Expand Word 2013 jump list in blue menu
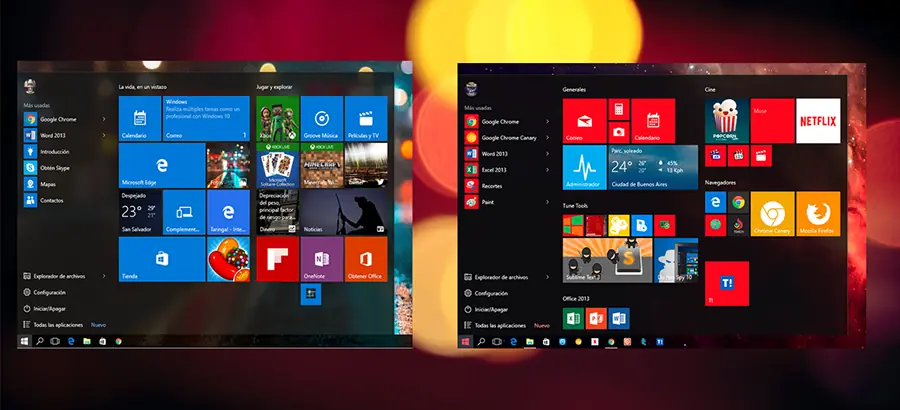This screenshot has width=900, height=410. [x=104, y=136]
